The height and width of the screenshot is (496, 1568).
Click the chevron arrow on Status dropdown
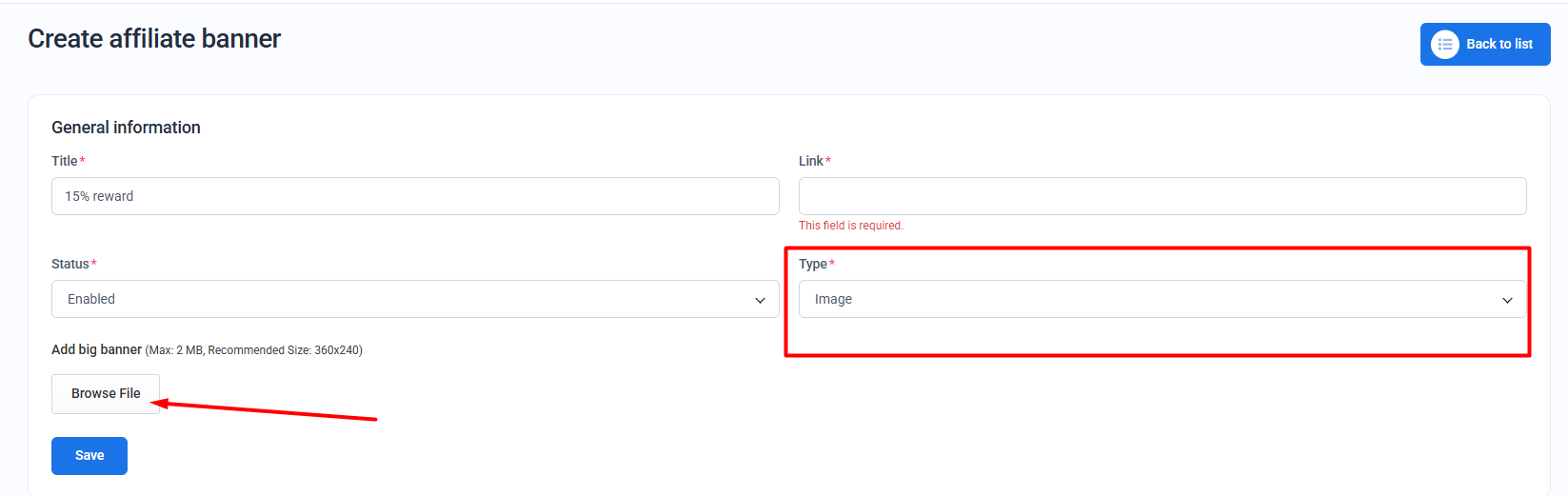(760, 300)
